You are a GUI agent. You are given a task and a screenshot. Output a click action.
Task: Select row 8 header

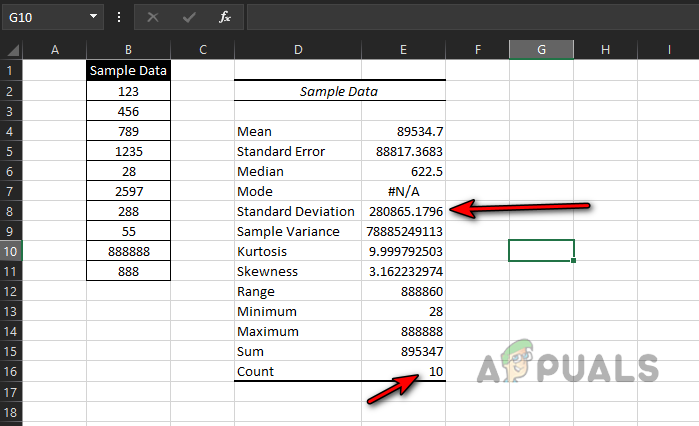coord(11,211)
